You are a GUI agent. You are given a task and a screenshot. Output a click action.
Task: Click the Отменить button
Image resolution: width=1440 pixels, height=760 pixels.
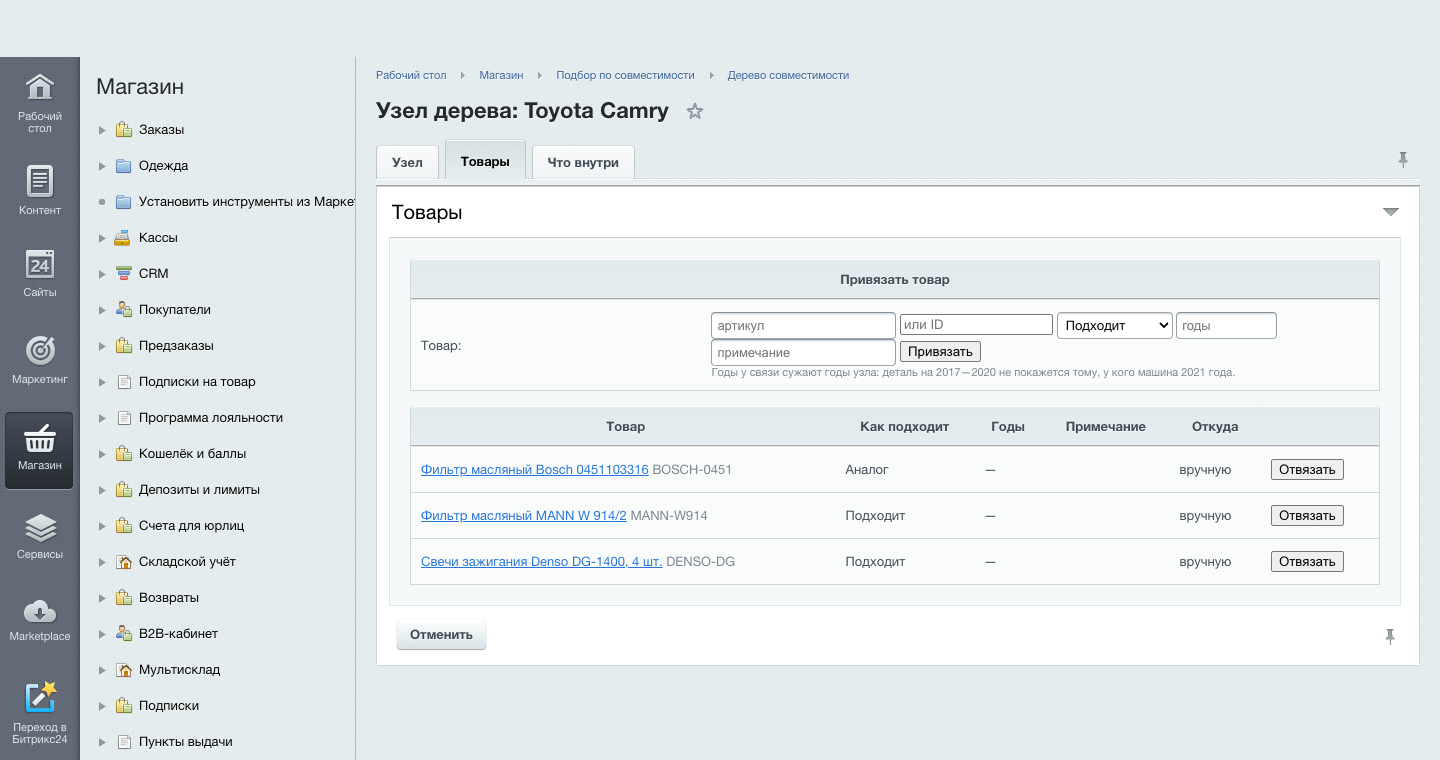[x=441, y=635]
